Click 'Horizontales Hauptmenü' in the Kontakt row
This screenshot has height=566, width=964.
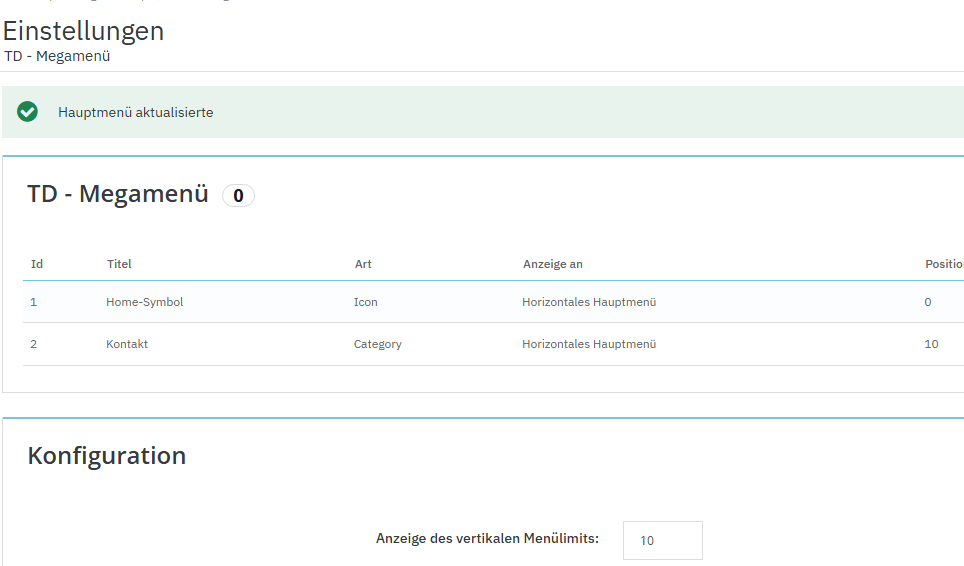[x=589, y=344]
